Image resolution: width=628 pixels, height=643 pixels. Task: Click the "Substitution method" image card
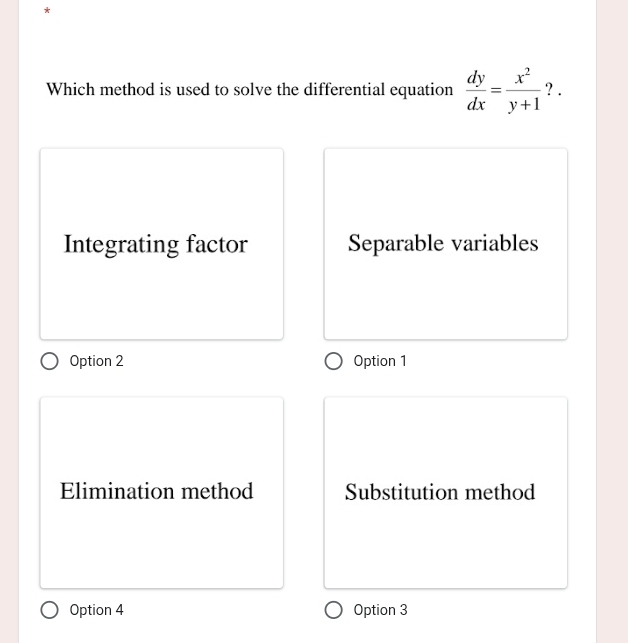pos(445,492)
